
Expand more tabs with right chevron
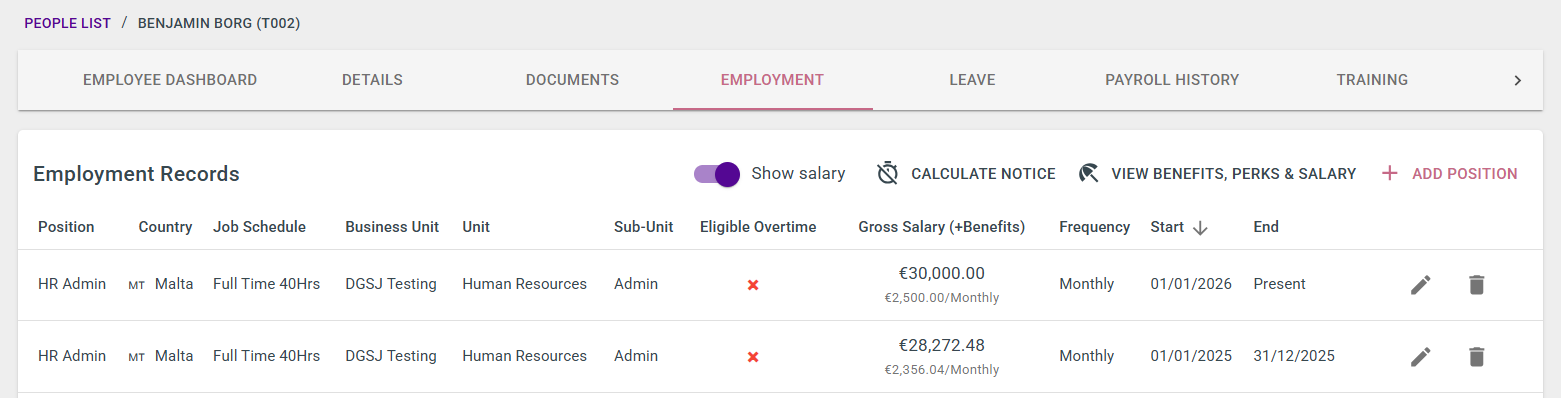pyautogui.click(x=1517, y=80)
